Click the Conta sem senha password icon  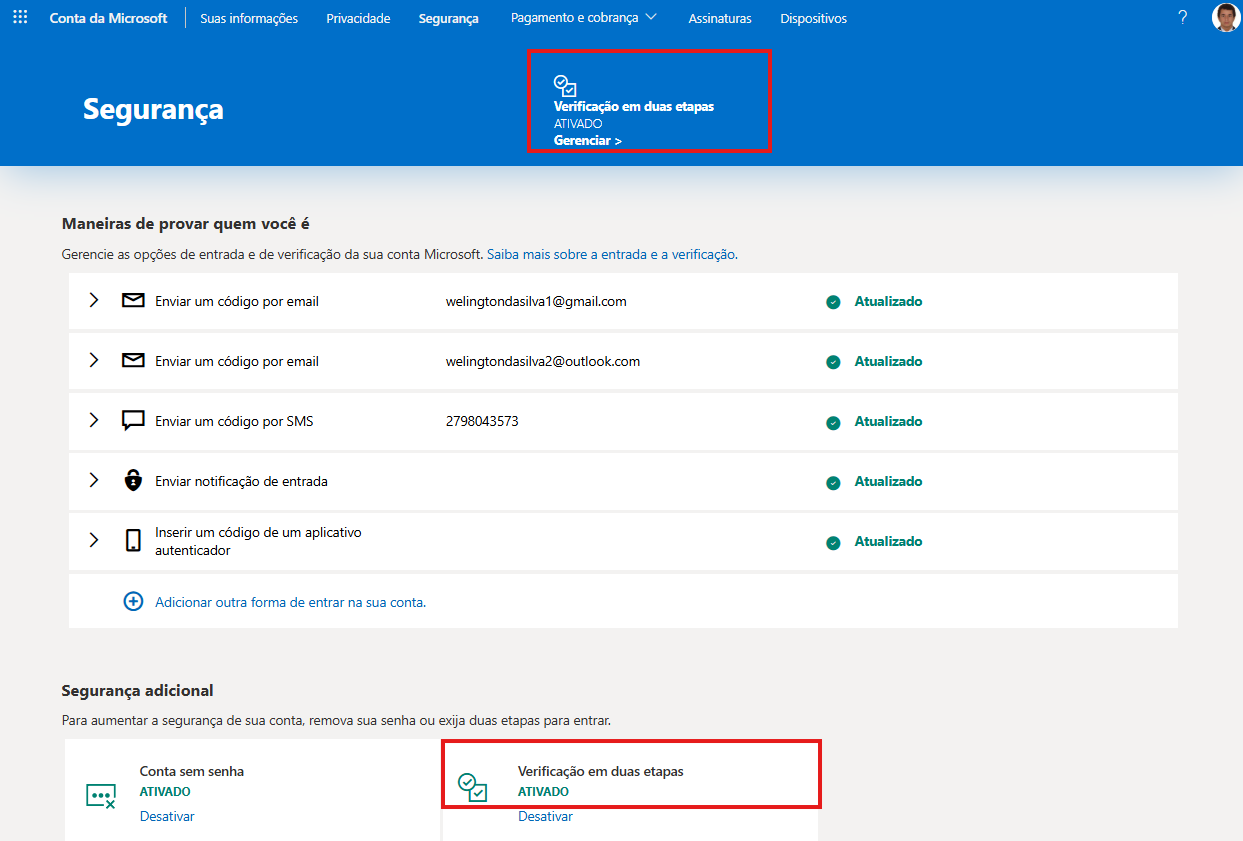click(x=101, y=796)
